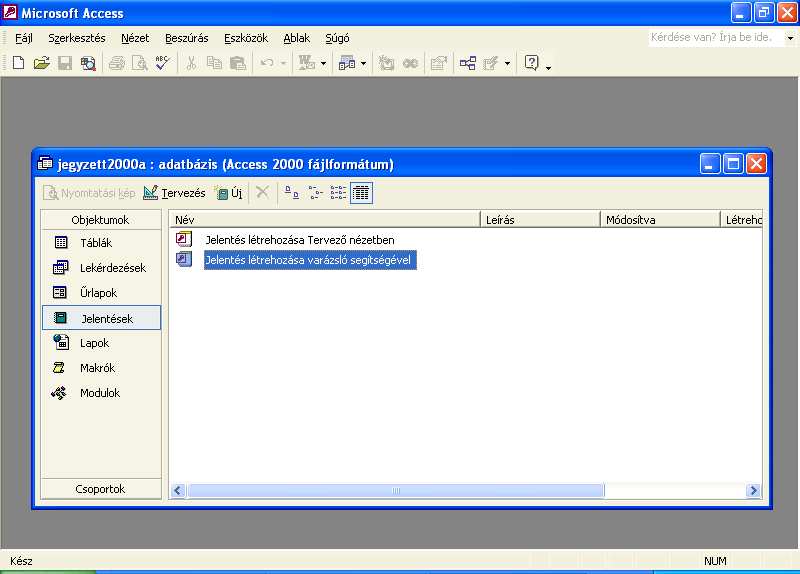Click the Kérdése van? help input box
The image size is (800, 574).
[x=716, y=38]
